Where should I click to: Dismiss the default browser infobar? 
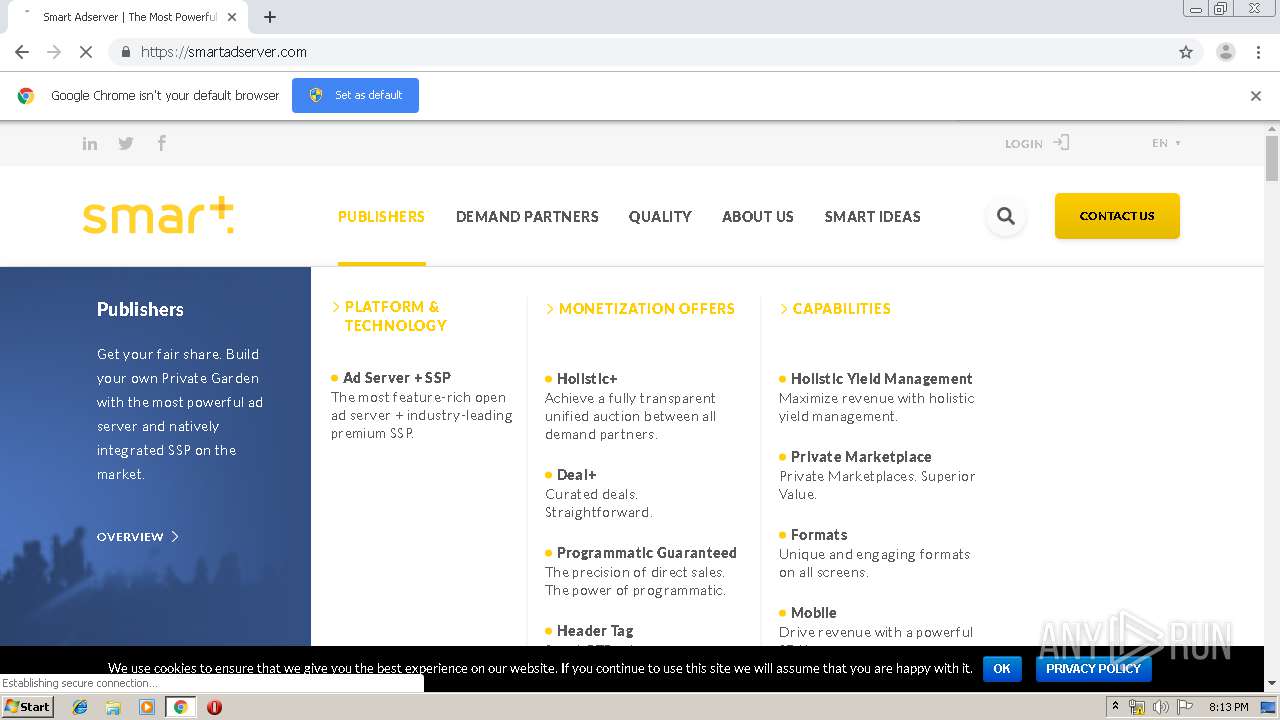(x=1256, y=96)
